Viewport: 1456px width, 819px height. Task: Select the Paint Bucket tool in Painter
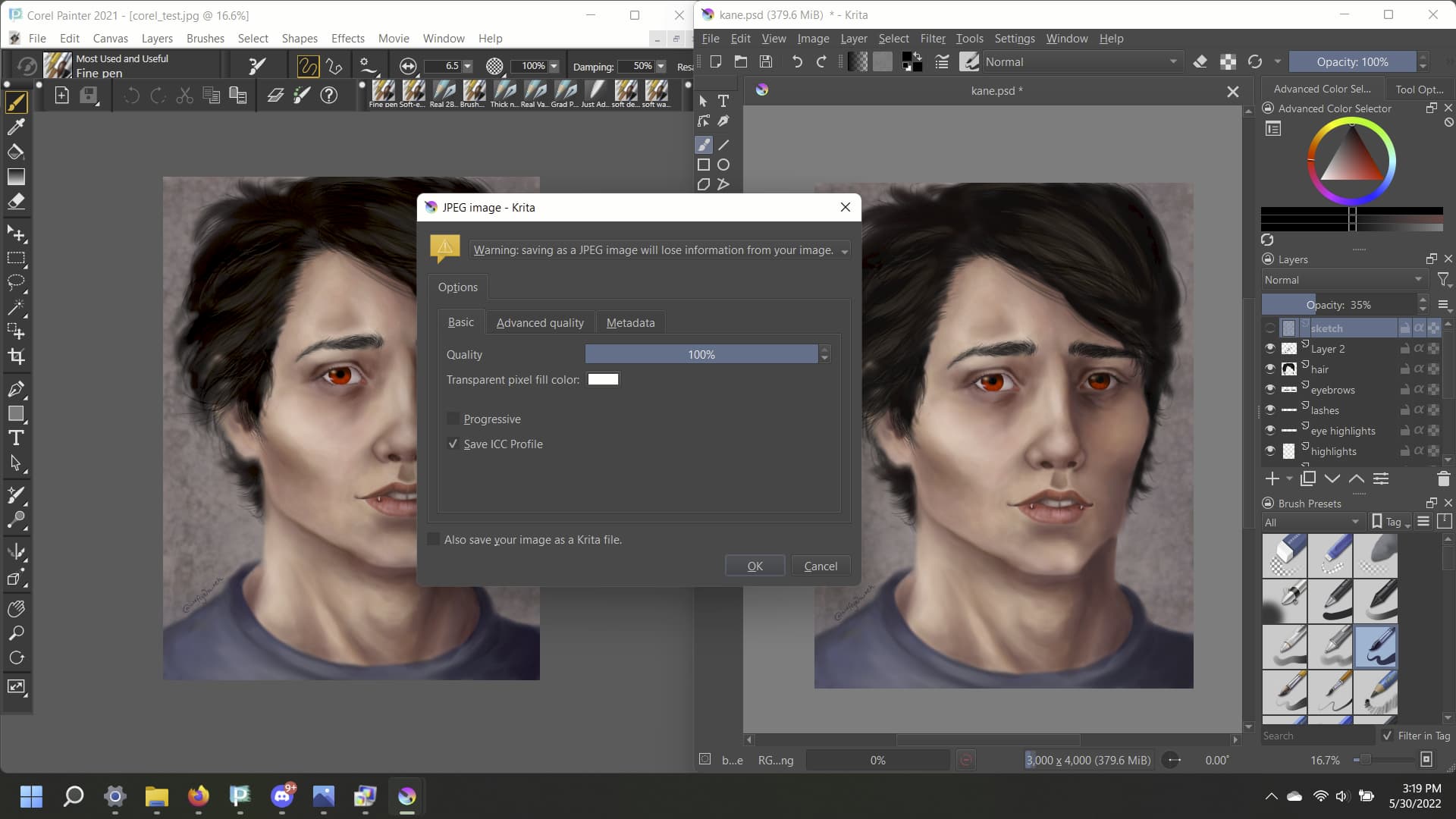pyautogui.click(x=16, y=152)
